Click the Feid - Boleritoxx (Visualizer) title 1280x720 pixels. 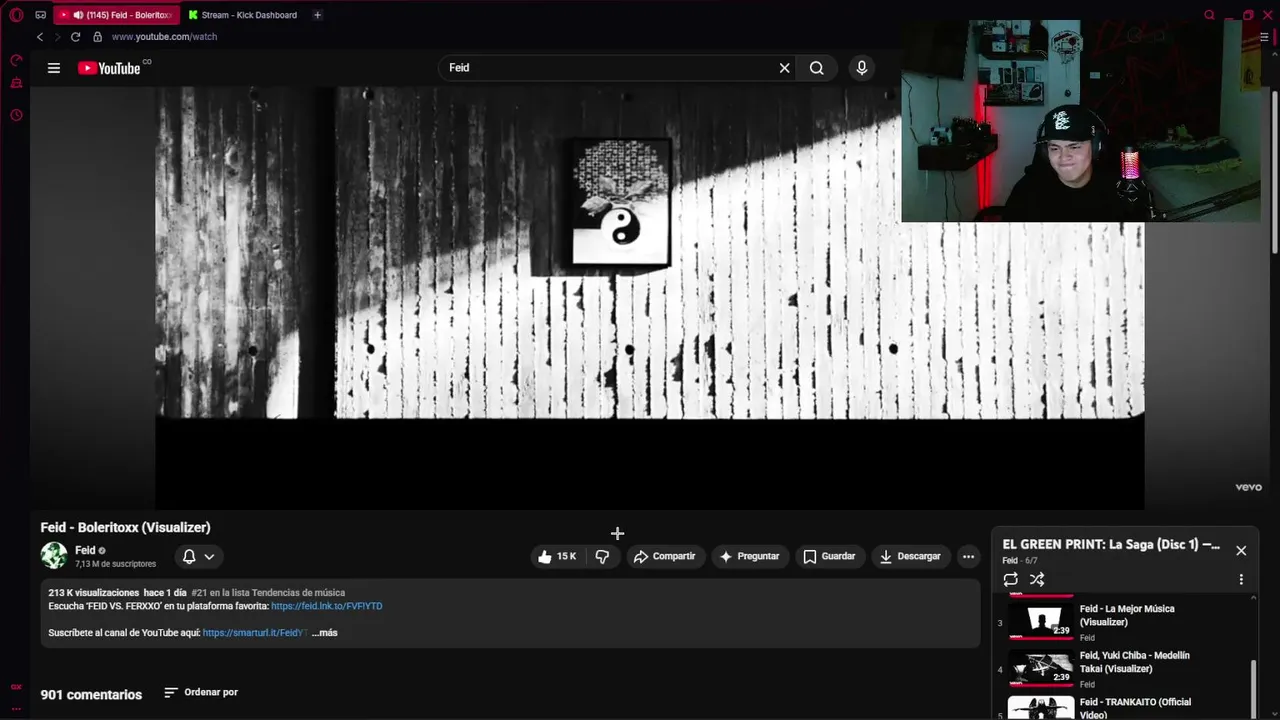click(x=125, y=527)
